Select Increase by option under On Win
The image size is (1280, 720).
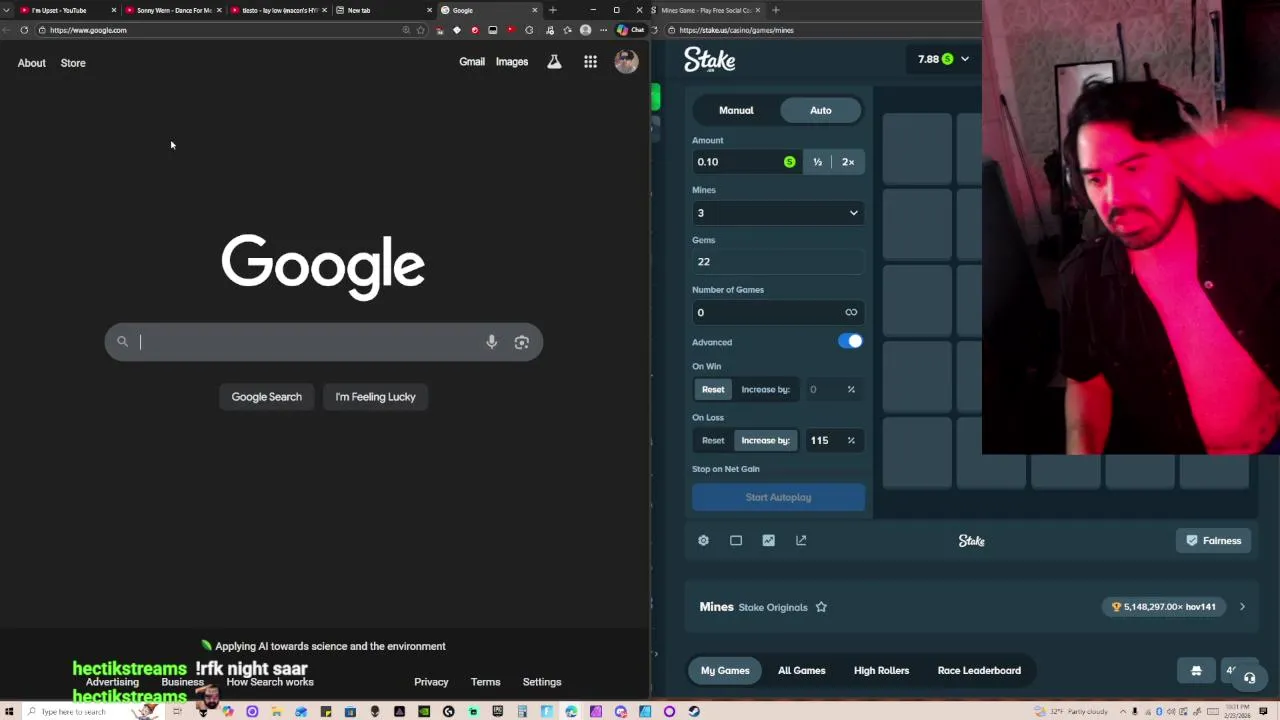(x=765, y=390)
